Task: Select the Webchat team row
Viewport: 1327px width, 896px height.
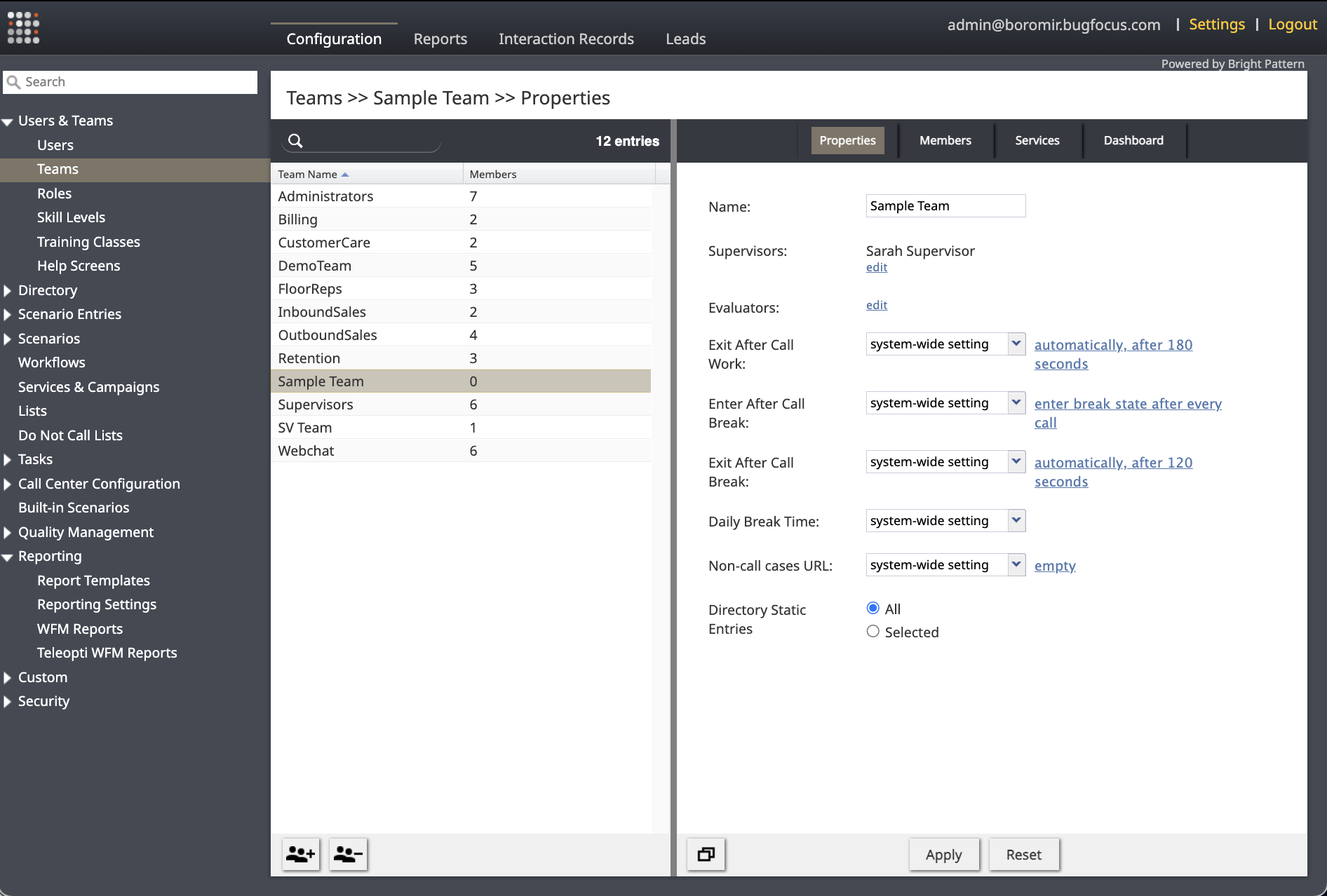Action: click(461, 451)
